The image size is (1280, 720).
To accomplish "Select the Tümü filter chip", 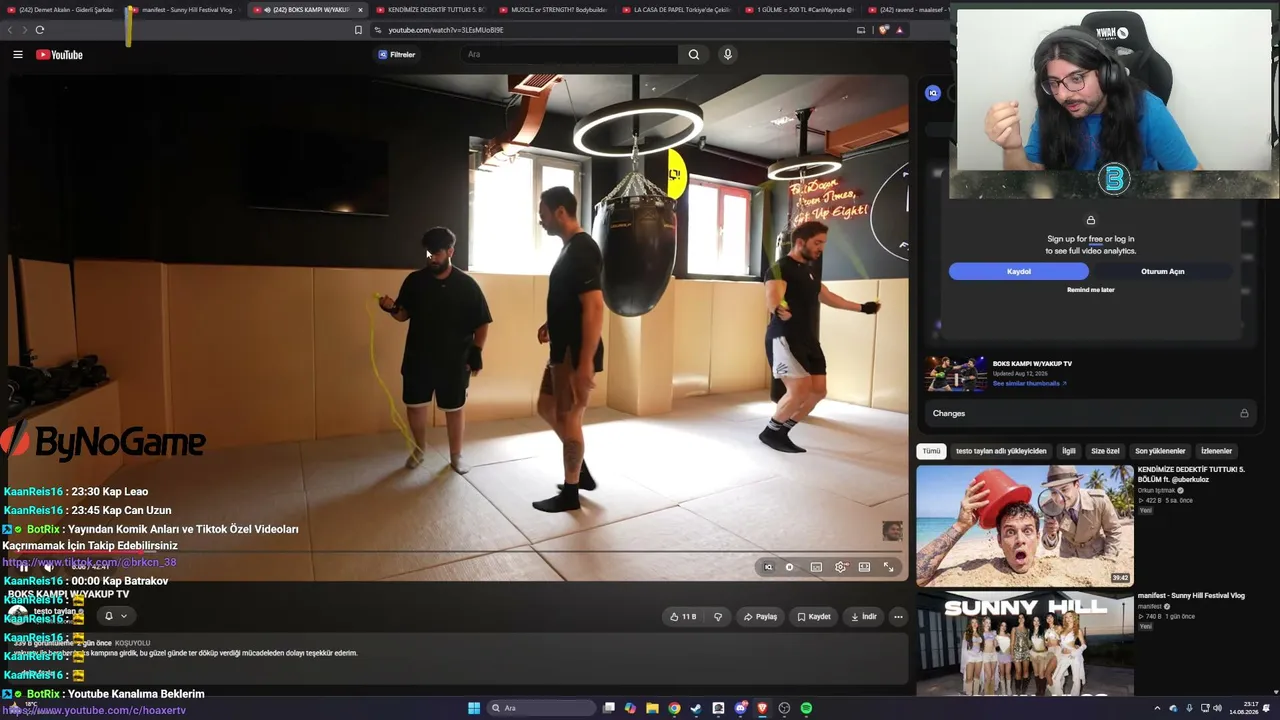I will pyautogui.click(x=931, y=451).
